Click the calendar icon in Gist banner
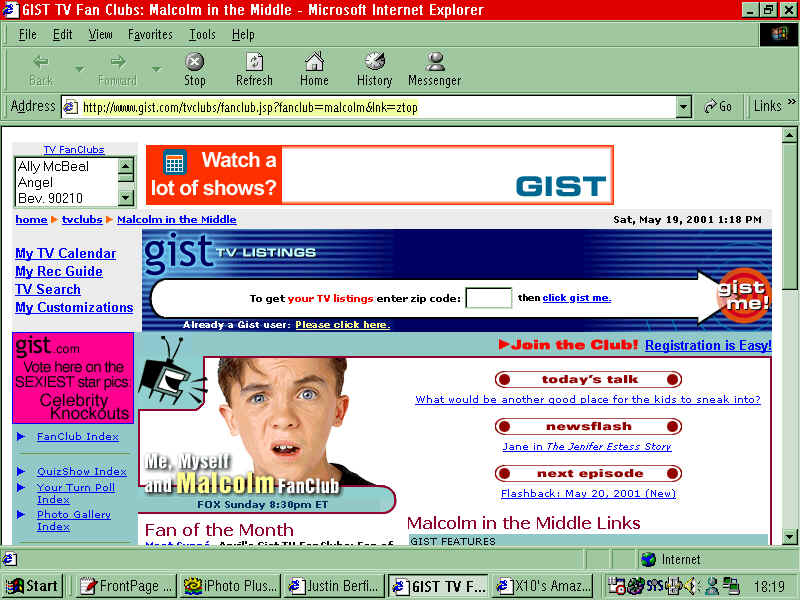The width and height of the screenshot is (800, 600). tap(174, 163)
